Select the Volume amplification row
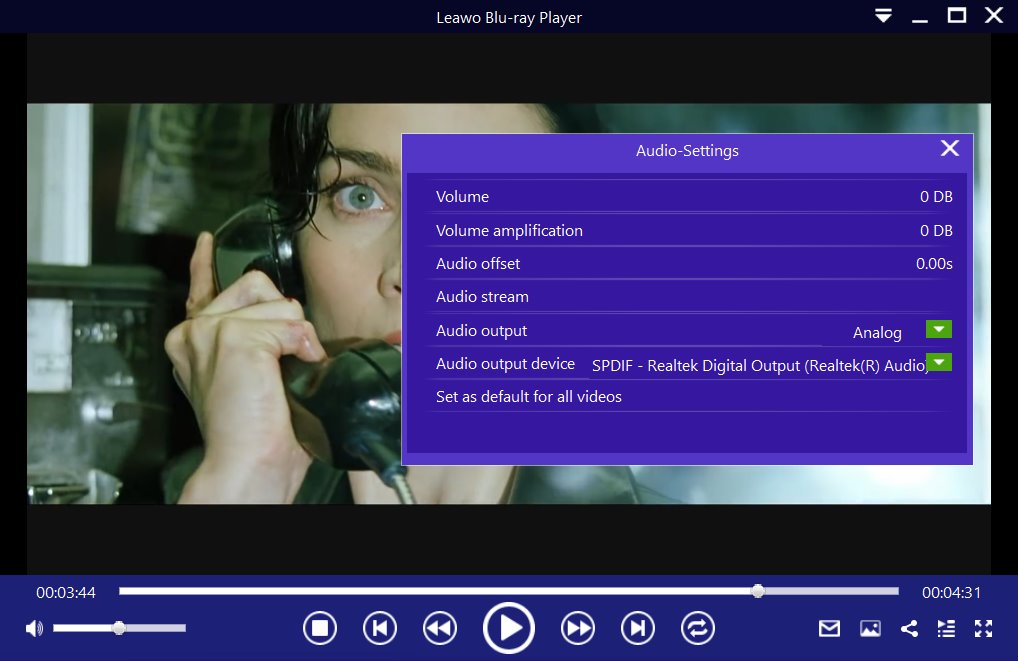Screen dimensions: 1018x661 pos(509,231)
